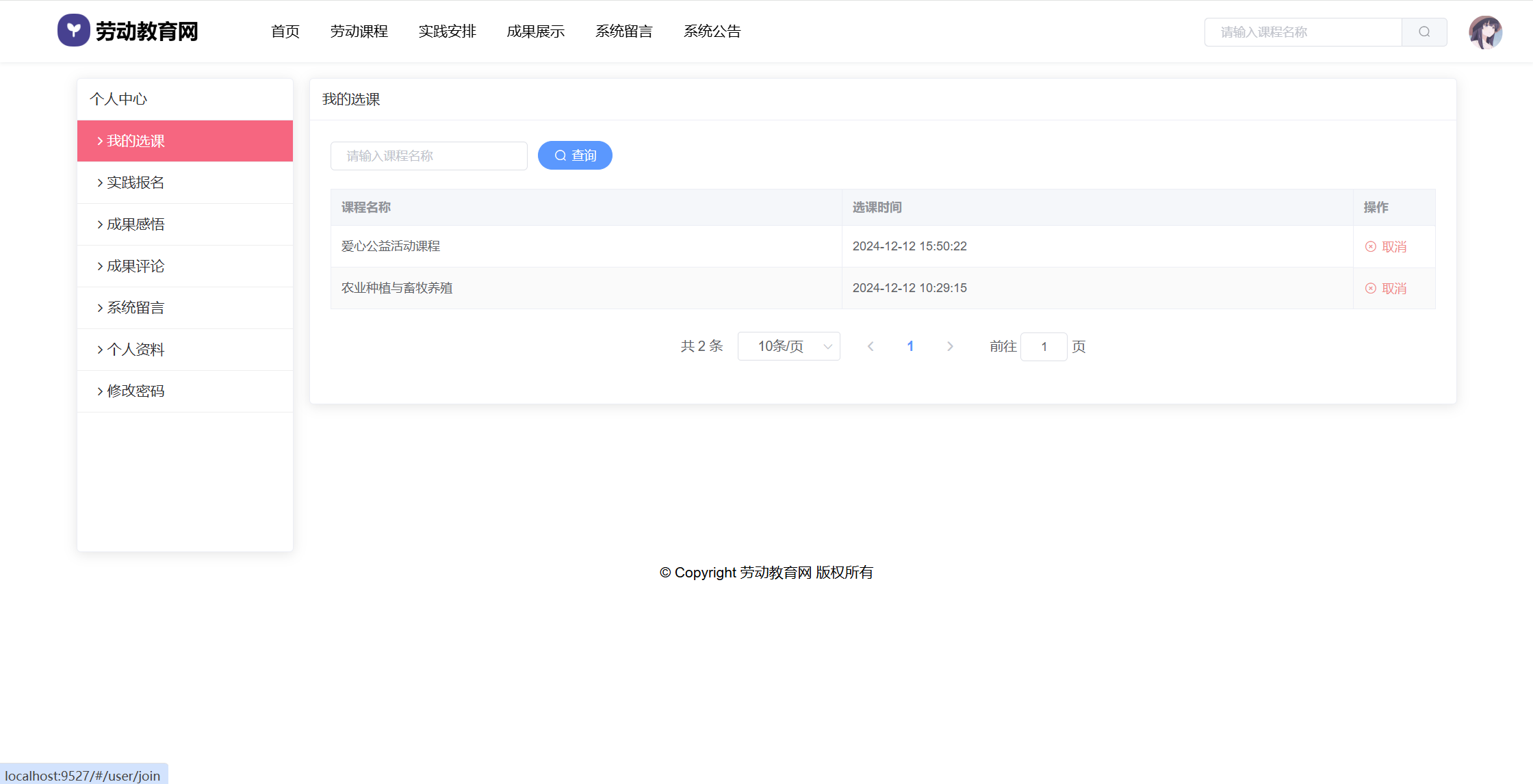Go to next page arrow
Viewport: 1533px width, 784px height.
pyautogui.click(x=950, y=347)
